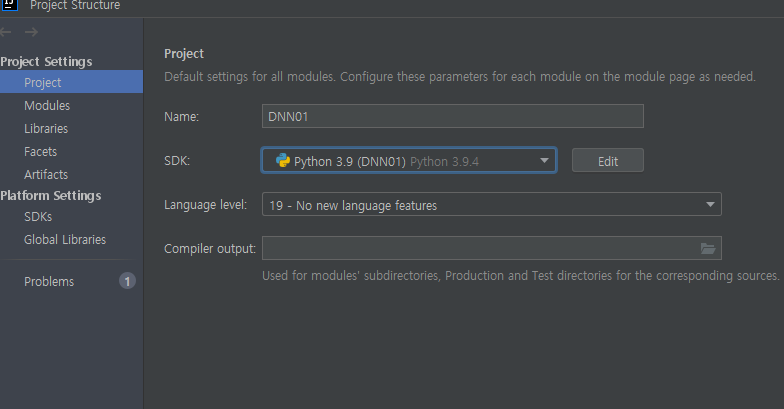784x409 pixels.
Task: Click the Python logo in SDK selector
Action: 283,160
